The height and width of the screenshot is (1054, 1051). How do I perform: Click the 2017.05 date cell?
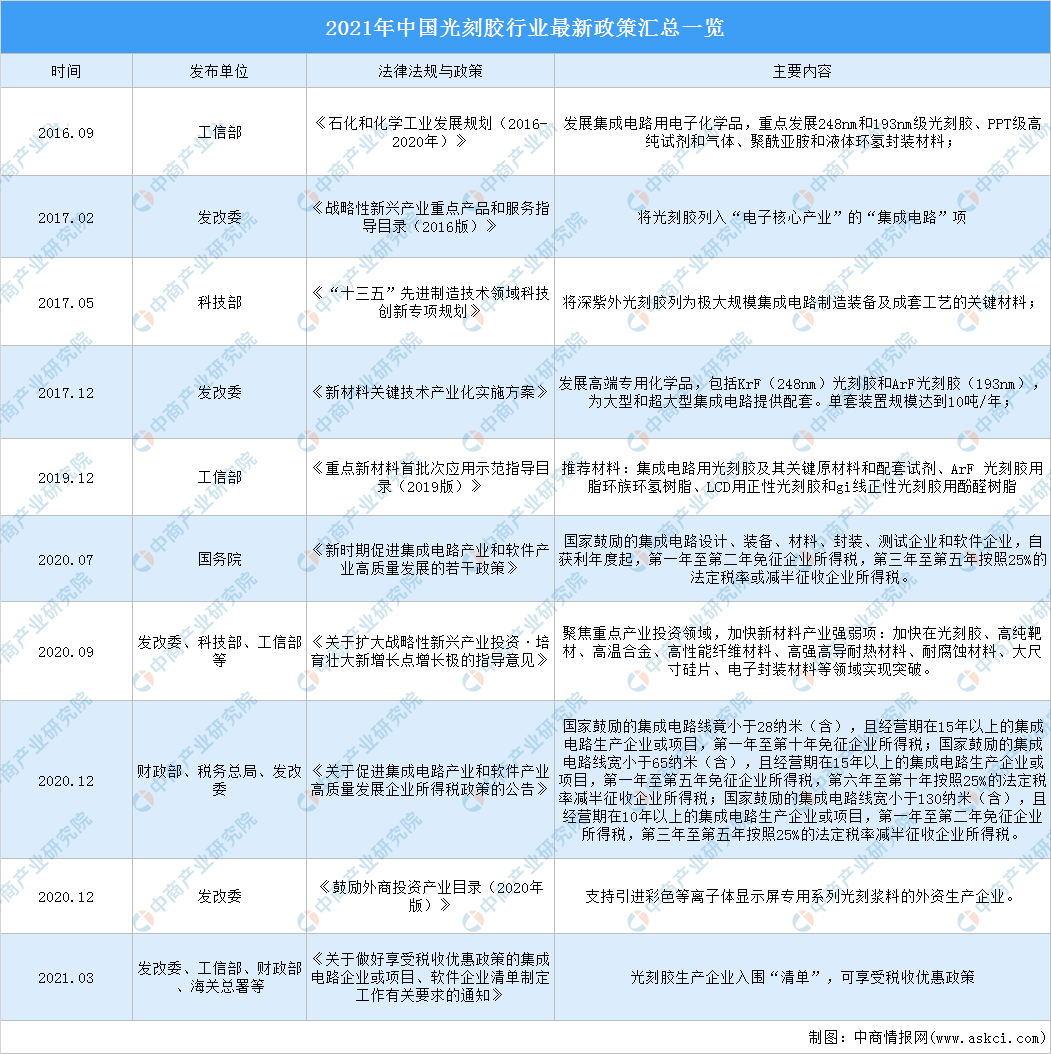tap(66, 302)
